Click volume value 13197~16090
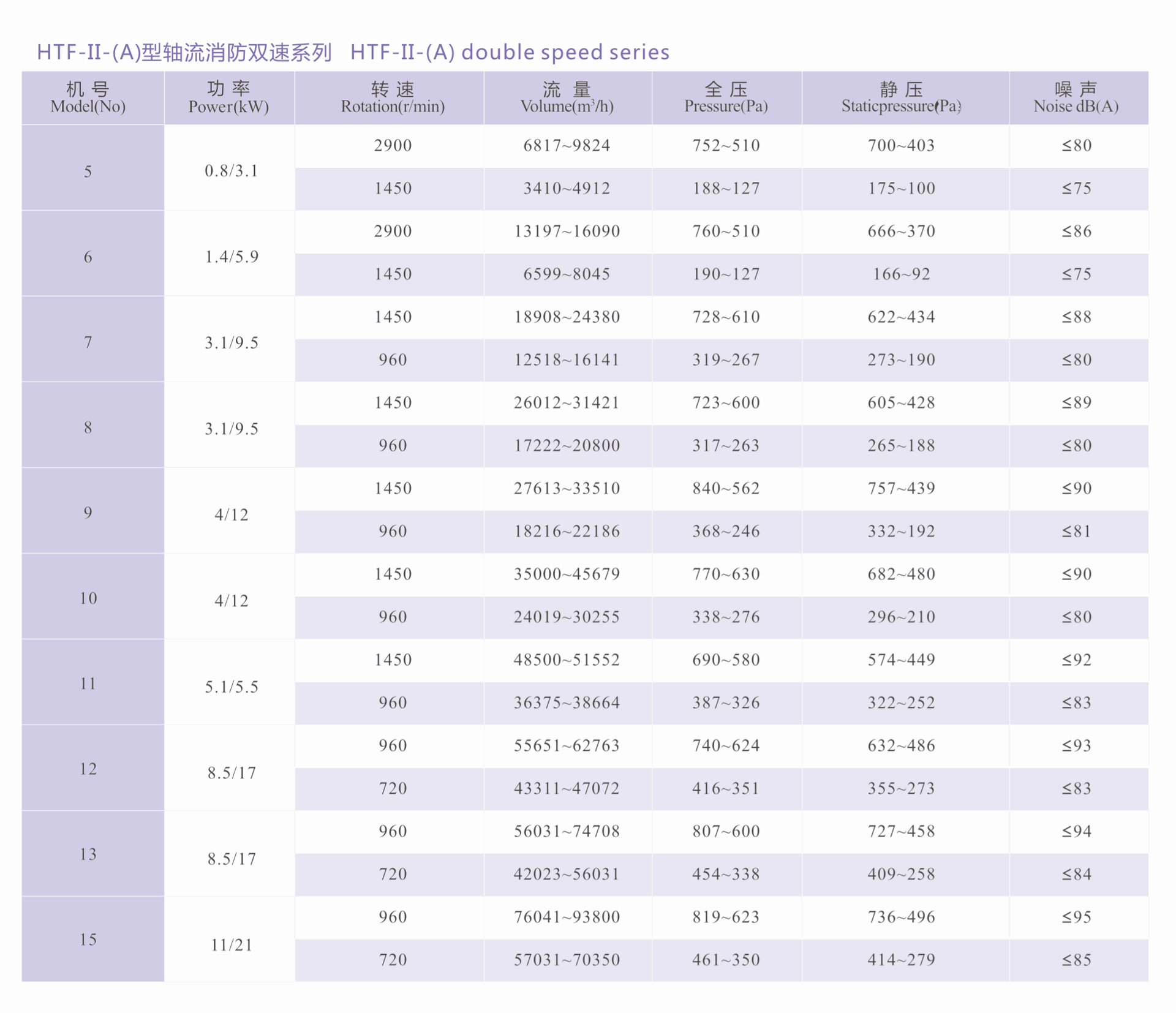The width and height of the screenshot is (1176, 1013). [567, 232]
